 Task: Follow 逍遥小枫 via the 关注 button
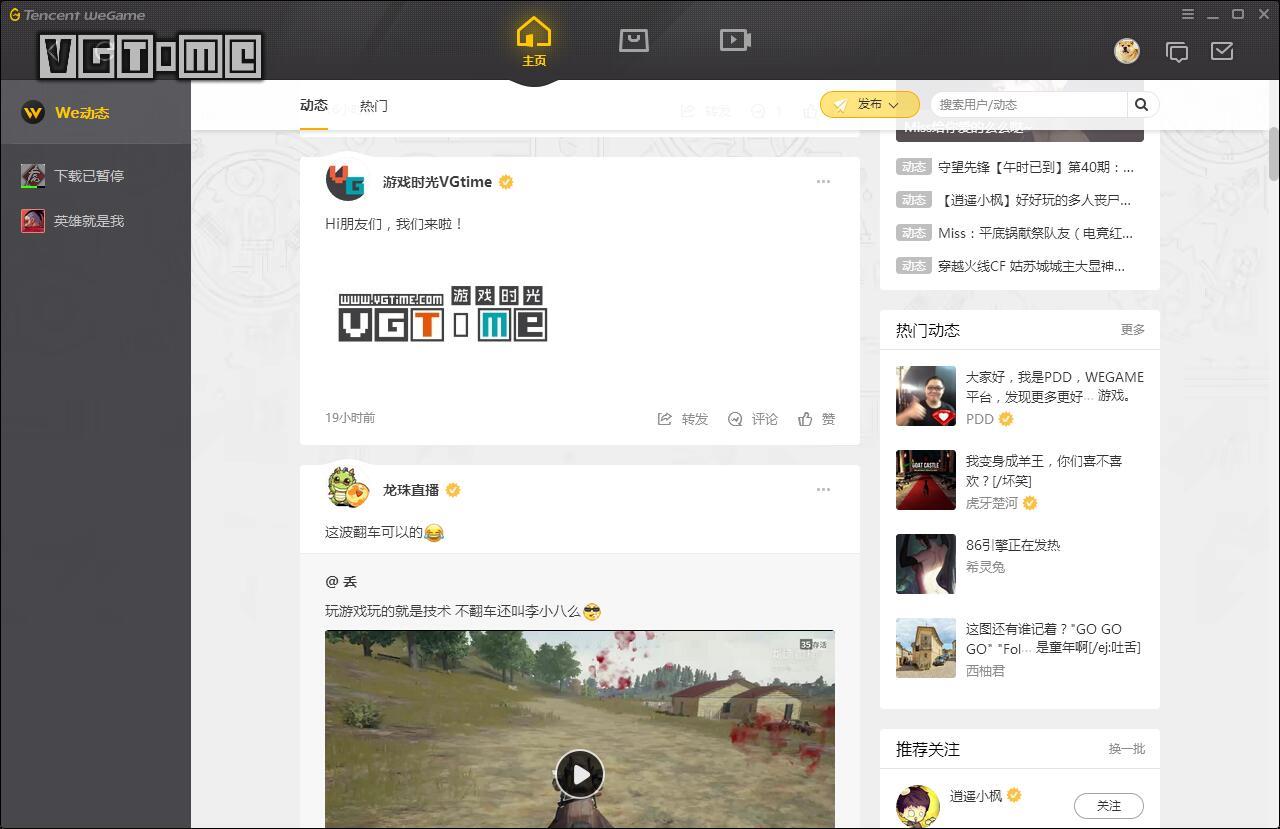click(1107, 805)
